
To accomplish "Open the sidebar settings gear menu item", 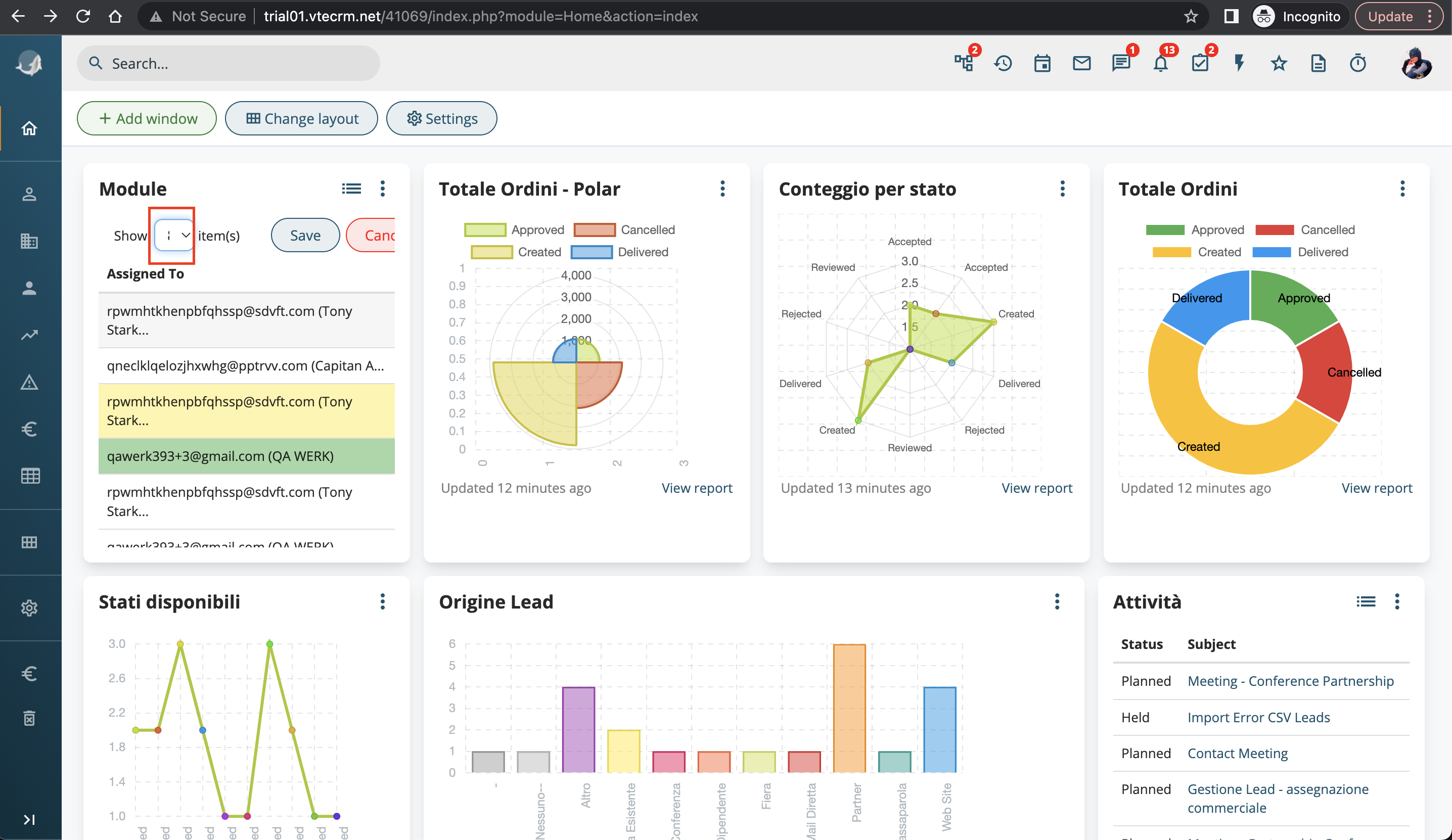I will click(29, 608).
